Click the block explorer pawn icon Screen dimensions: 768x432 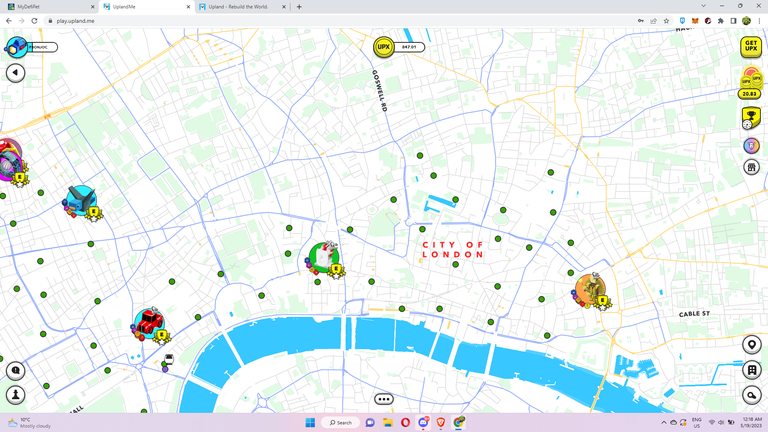tap(16, 395)
